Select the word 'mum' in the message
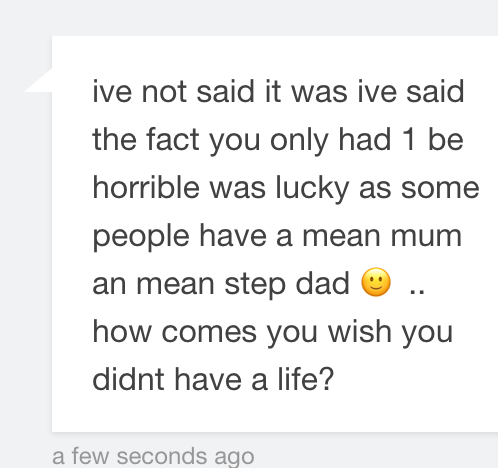 [426, 236]
